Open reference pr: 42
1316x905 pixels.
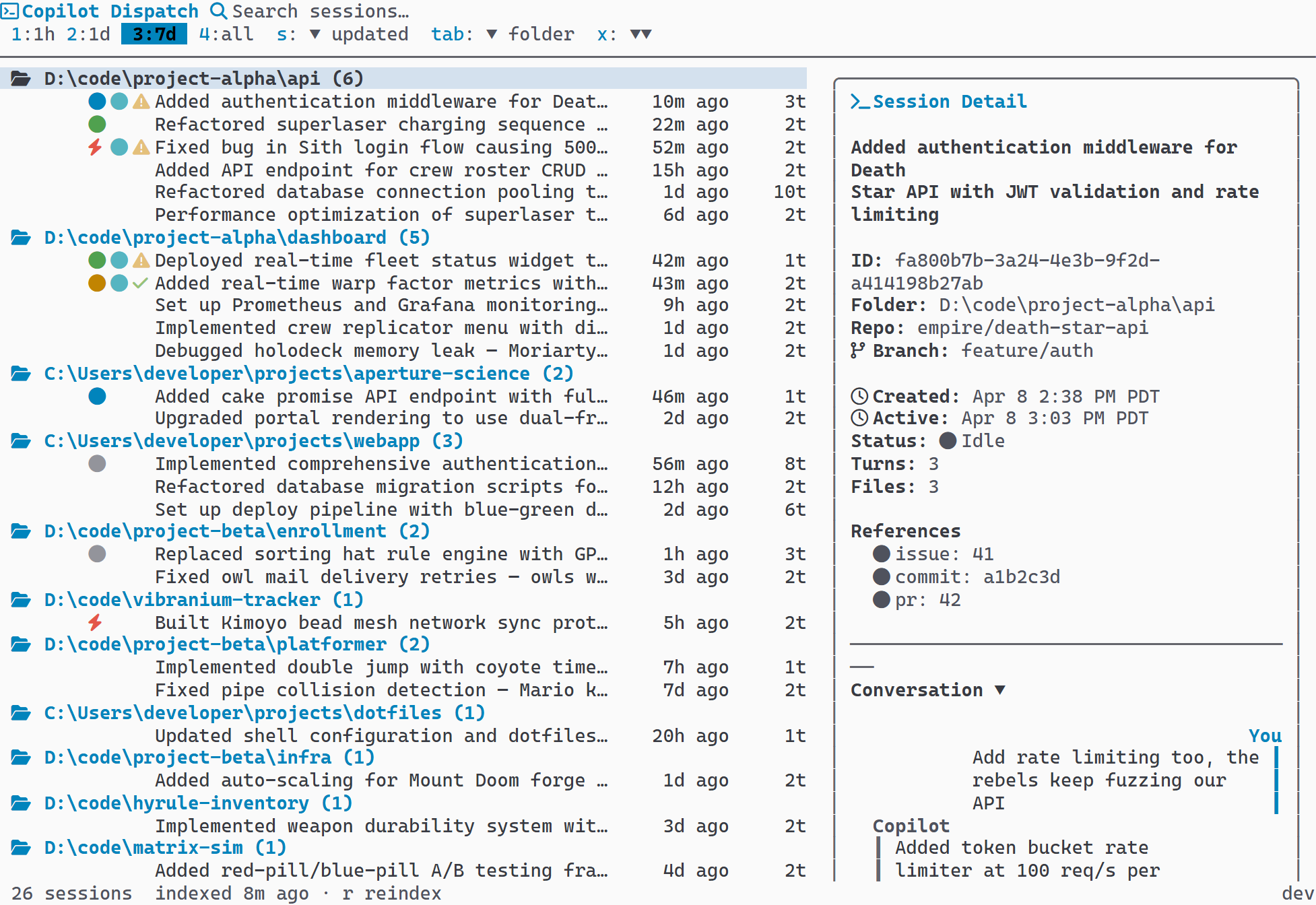click(x=917, y=600)
